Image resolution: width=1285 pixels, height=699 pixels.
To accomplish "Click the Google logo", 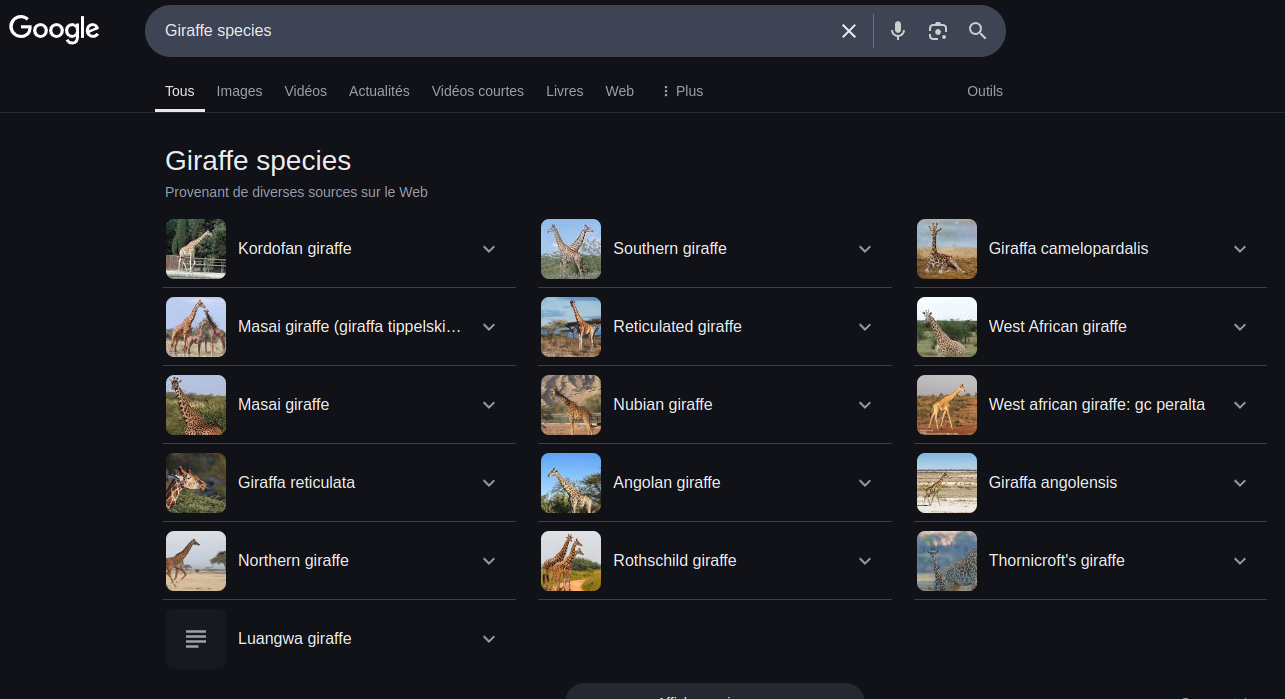I will pos(54,29).
